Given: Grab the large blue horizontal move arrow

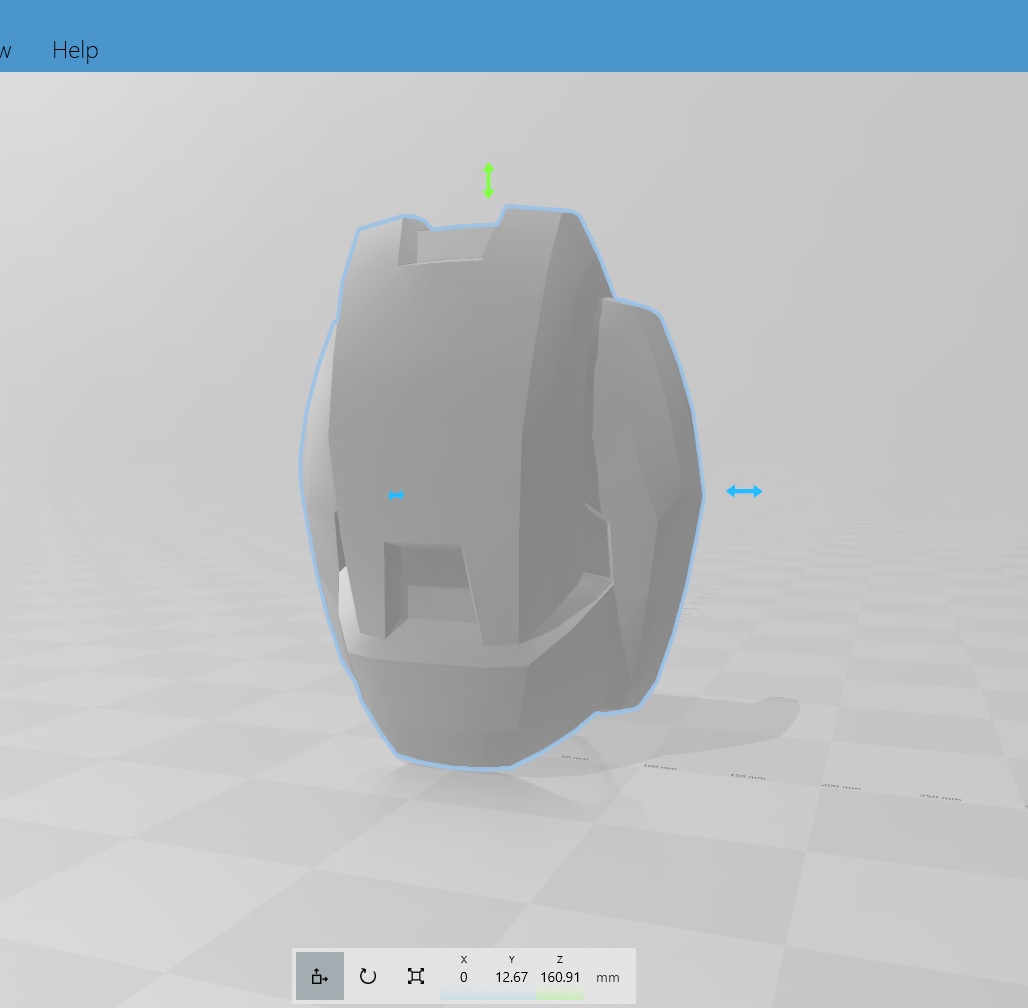Looking at the screenshot, I should (x=744, y=491).
